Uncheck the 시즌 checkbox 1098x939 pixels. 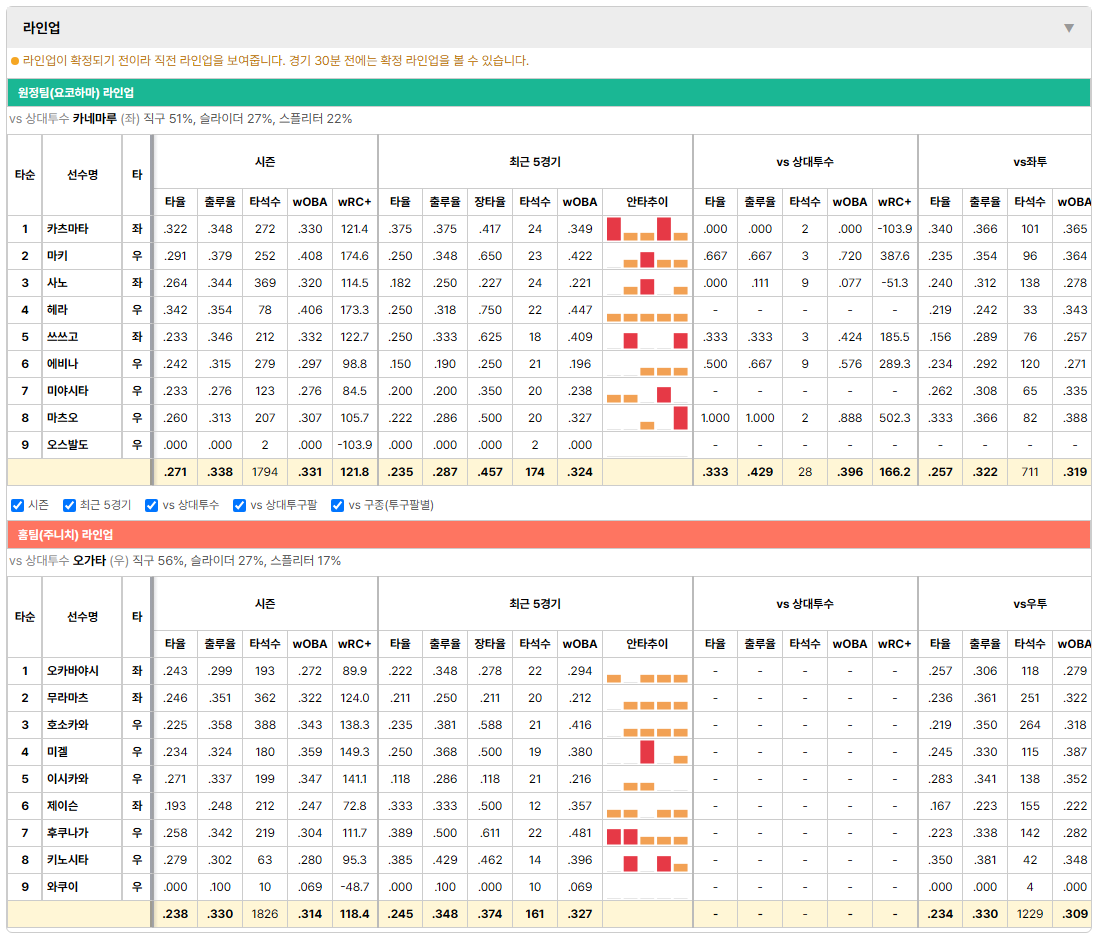pos(18,505)
